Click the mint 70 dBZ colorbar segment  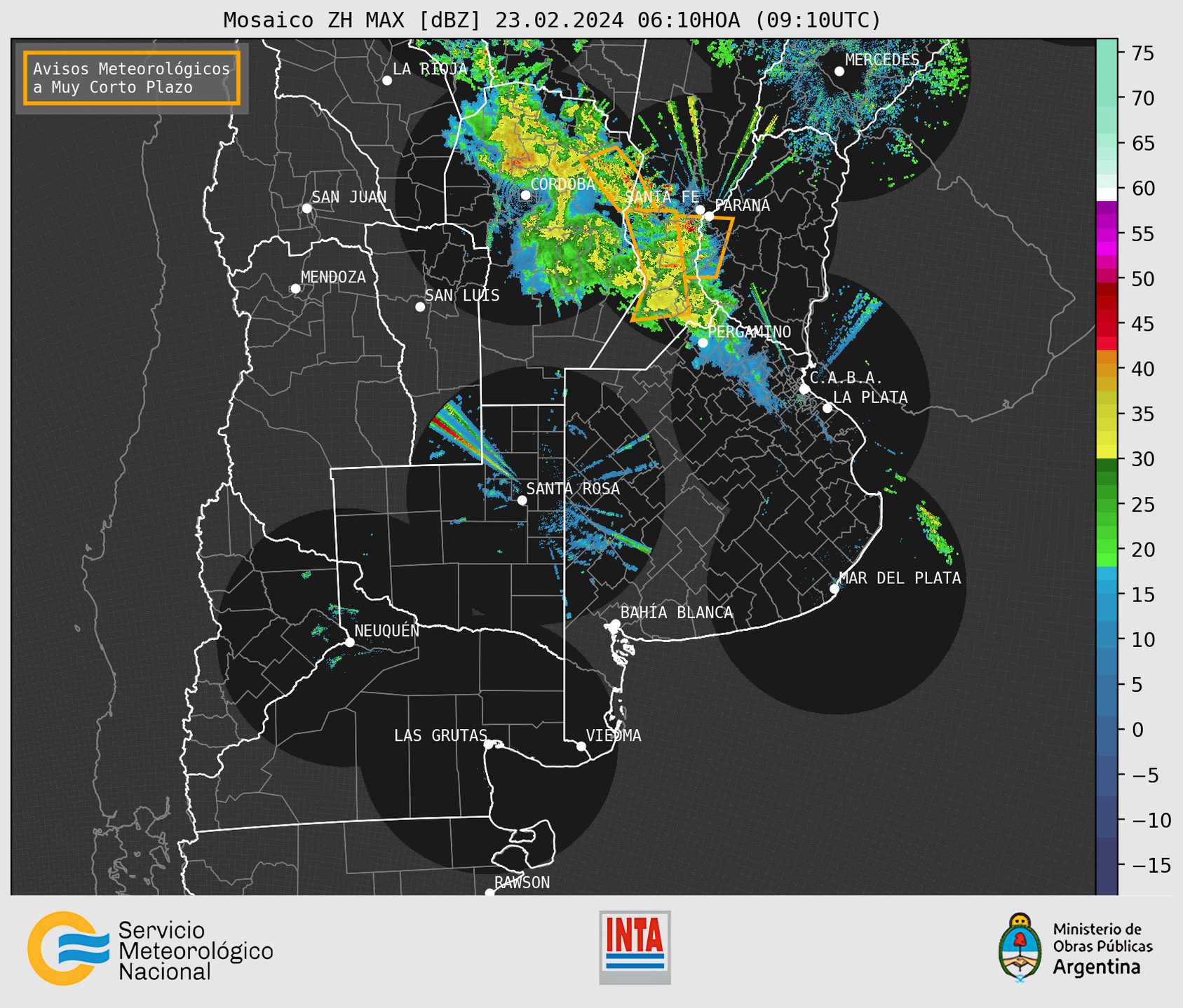(1106, 98)
